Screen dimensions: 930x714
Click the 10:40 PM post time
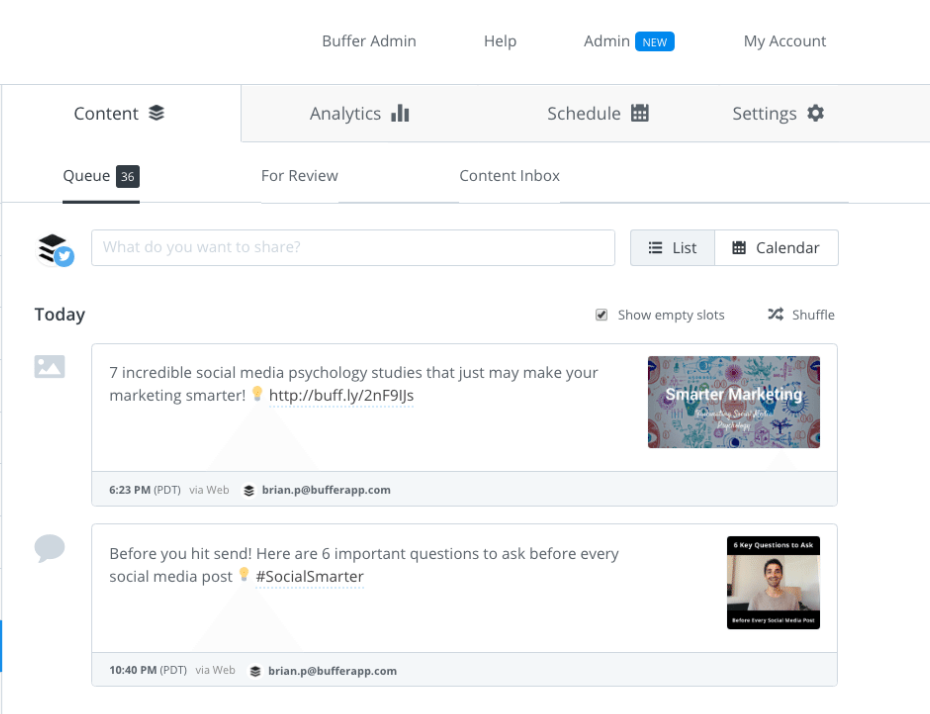tap(133, 670)
